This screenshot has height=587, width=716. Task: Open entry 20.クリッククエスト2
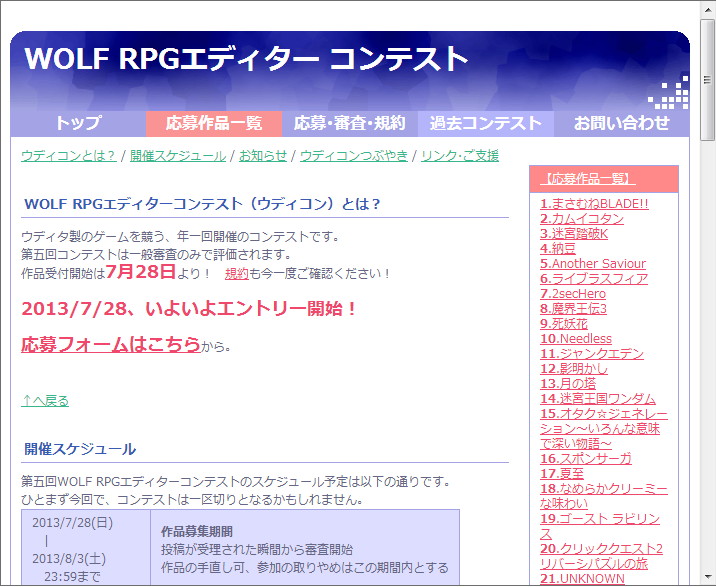601,556
